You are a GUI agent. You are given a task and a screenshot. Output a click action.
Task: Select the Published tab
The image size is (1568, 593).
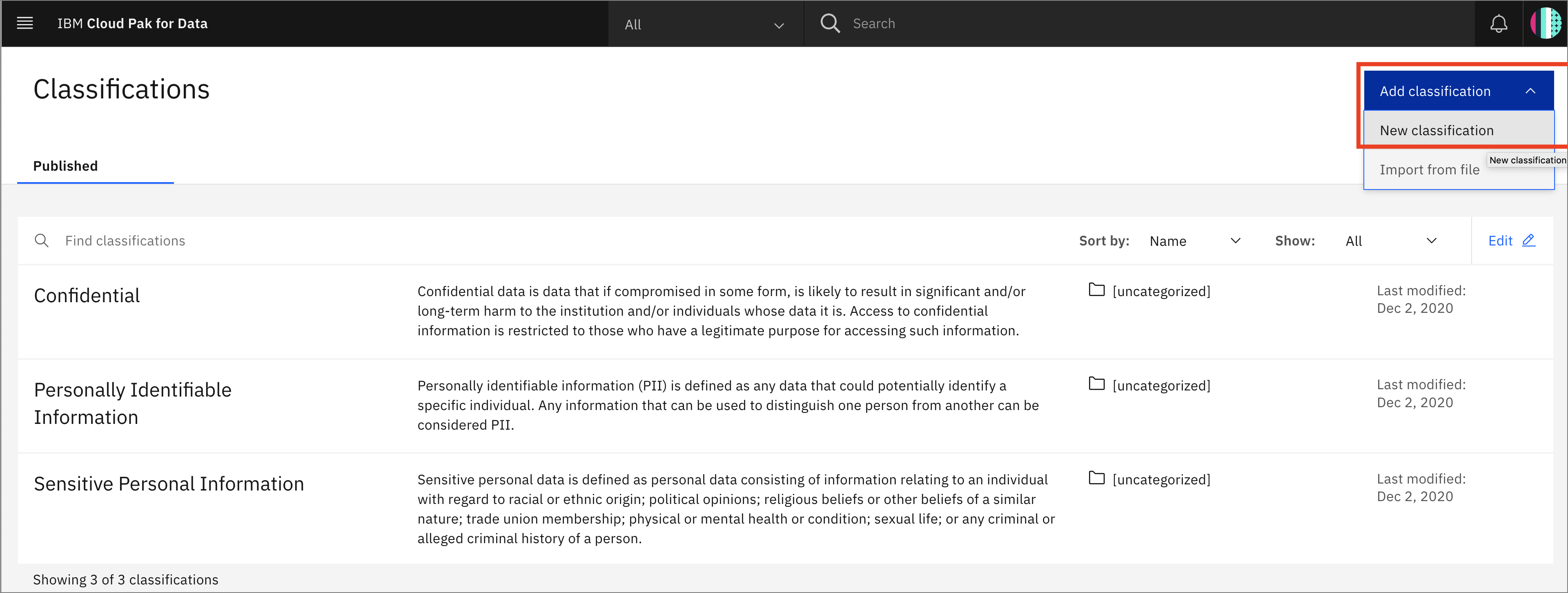(x=65, y=166)
